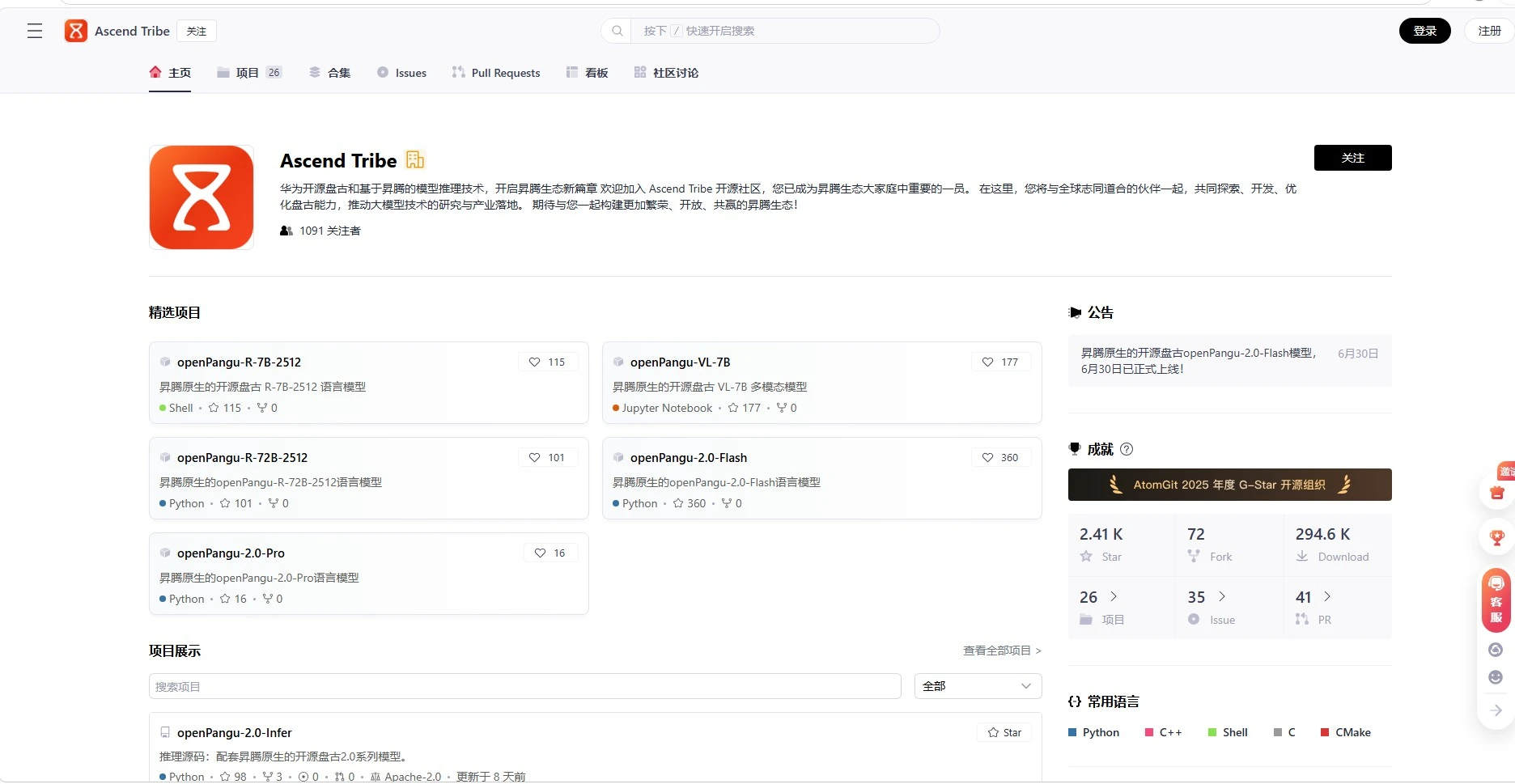Like openPangu-2.0-Pro with heart 16
This screenshot has width=1515, height=784.
tap(550, 553)
